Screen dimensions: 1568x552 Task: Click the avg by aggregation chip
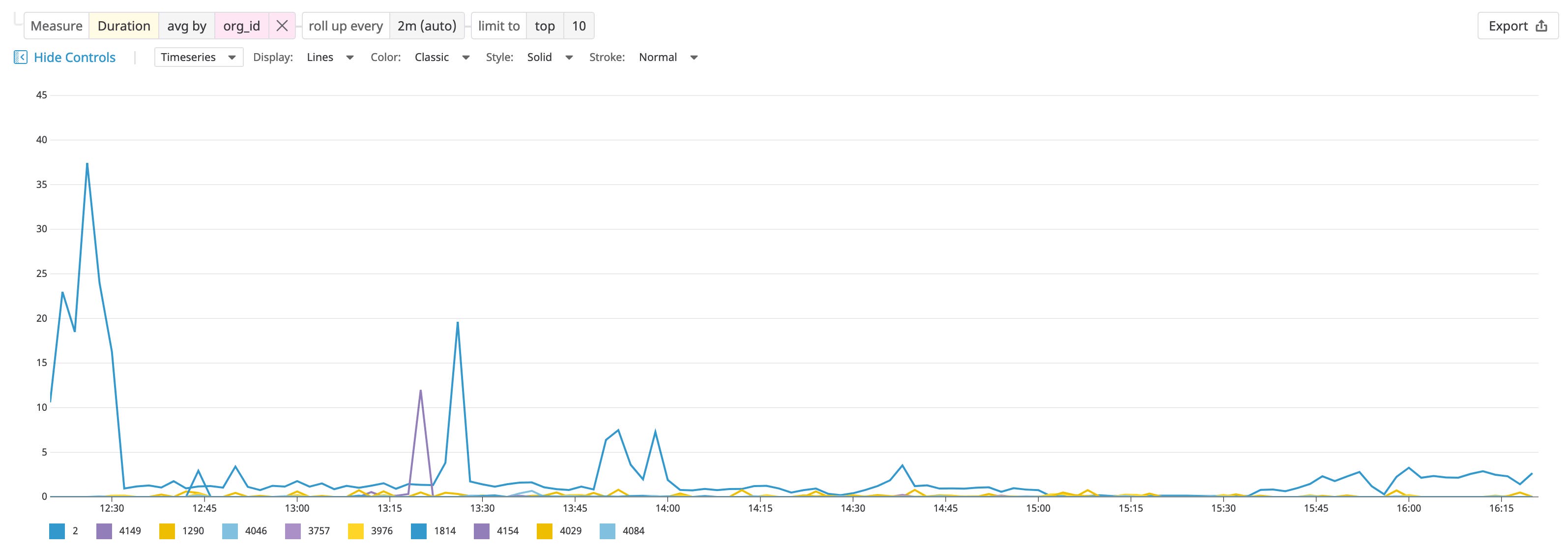186,26
